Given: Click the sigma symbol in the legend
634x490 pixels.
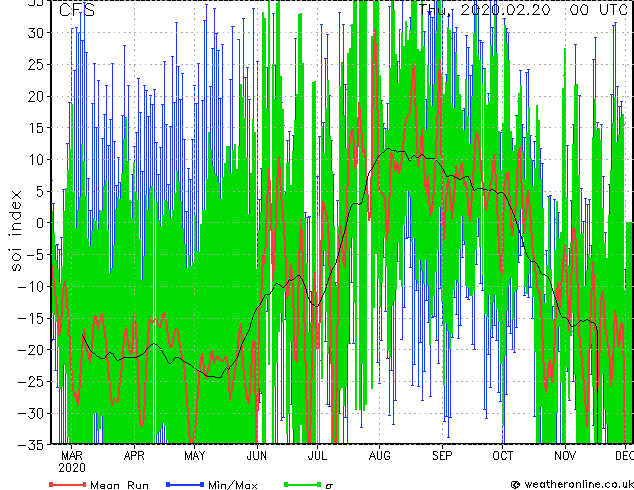Looking at the screenshot, I should [x=330, y=486].
